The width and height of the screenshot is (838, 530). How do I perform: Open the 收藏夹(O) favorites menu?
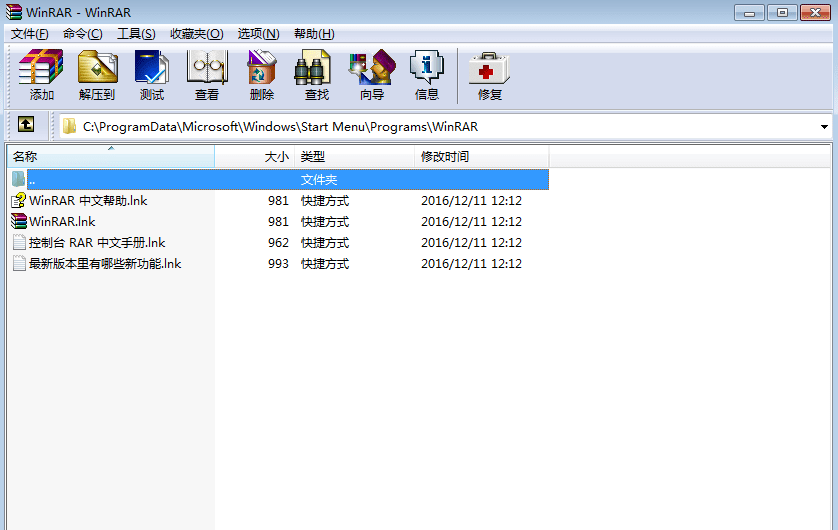click(x=197, y=34)
